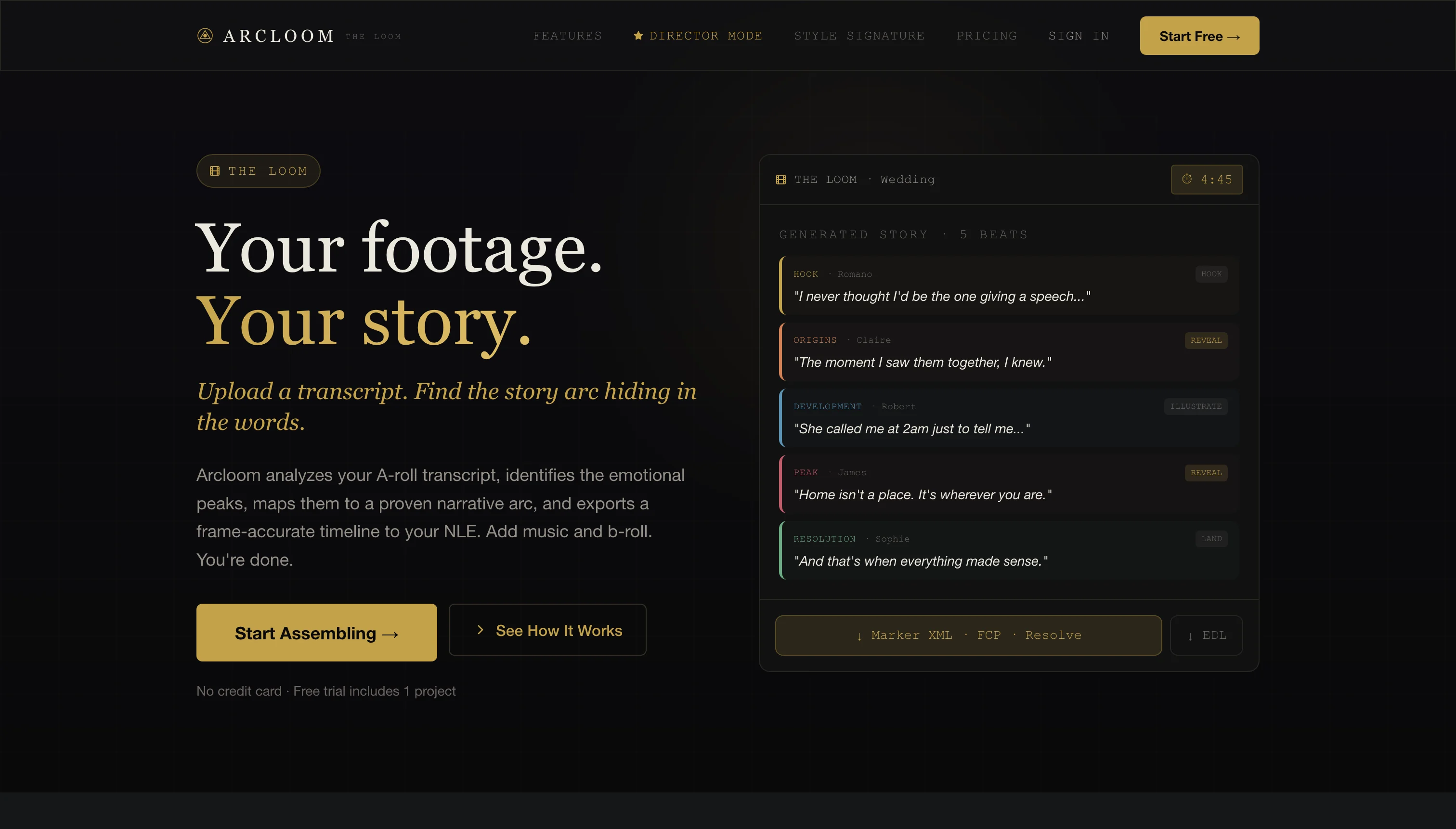
Task: Download Marker XML · FCP · Resolve export
Action: click(x=968, y=635)
